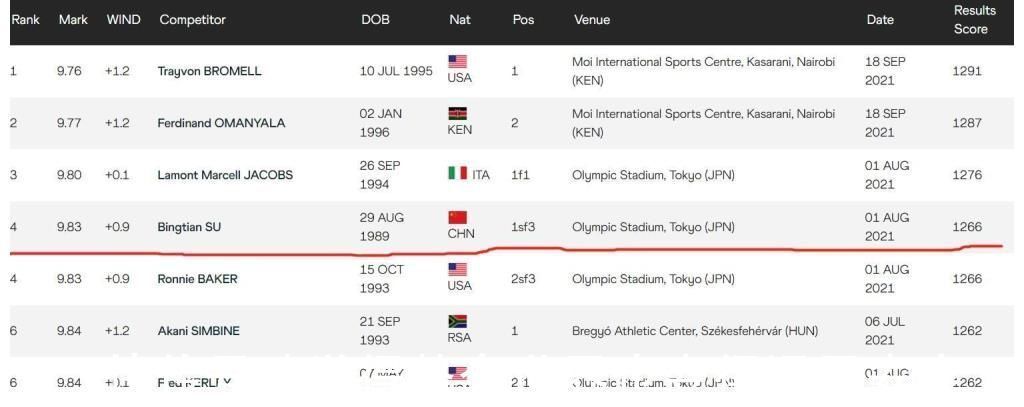Click the Venue column header
Viewport: 1024px width, 407px height.
pos(592,20)
